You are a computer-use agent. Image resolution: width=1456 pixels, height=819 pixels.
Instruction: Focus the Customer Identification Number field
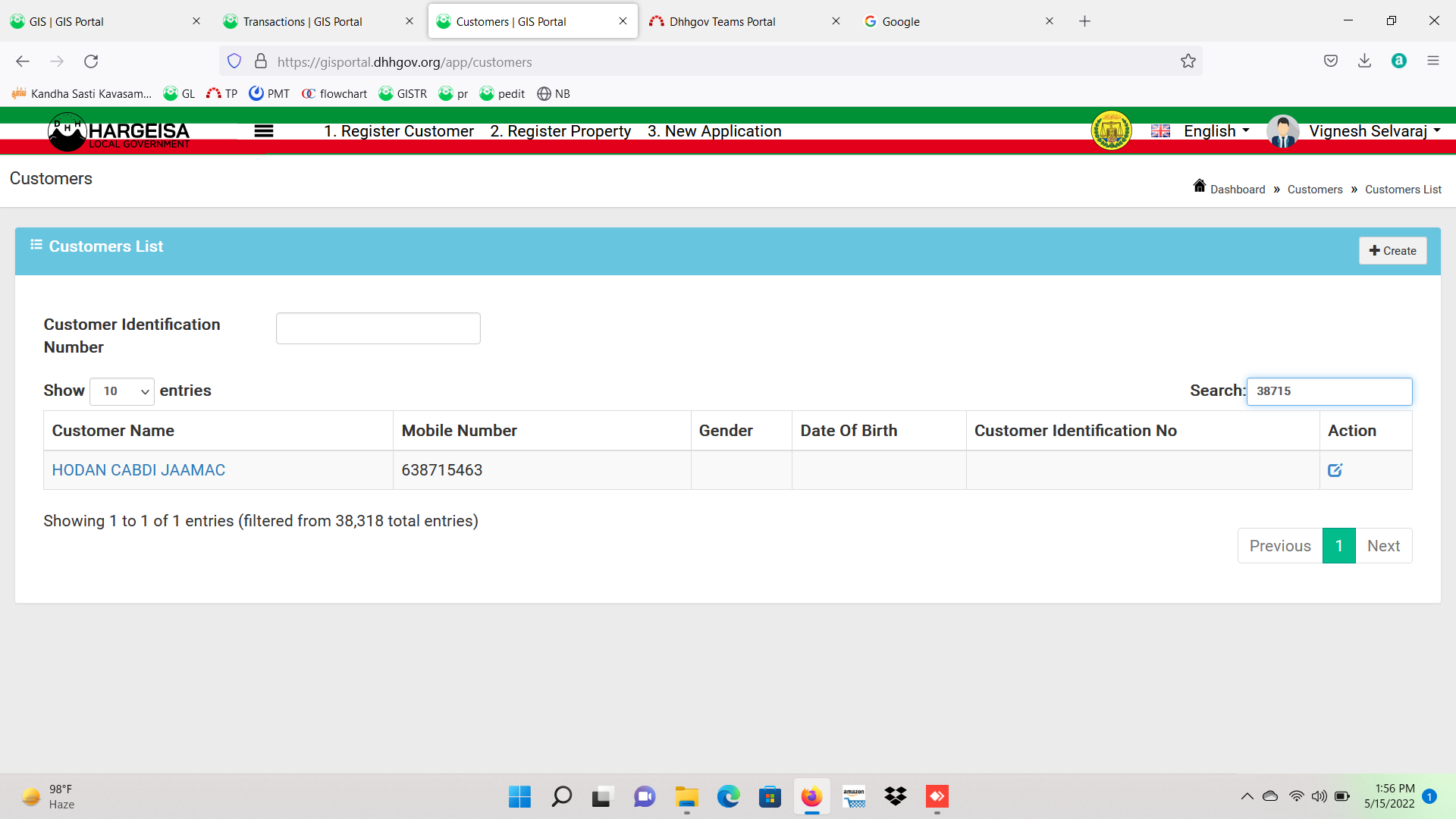point(378,328)
